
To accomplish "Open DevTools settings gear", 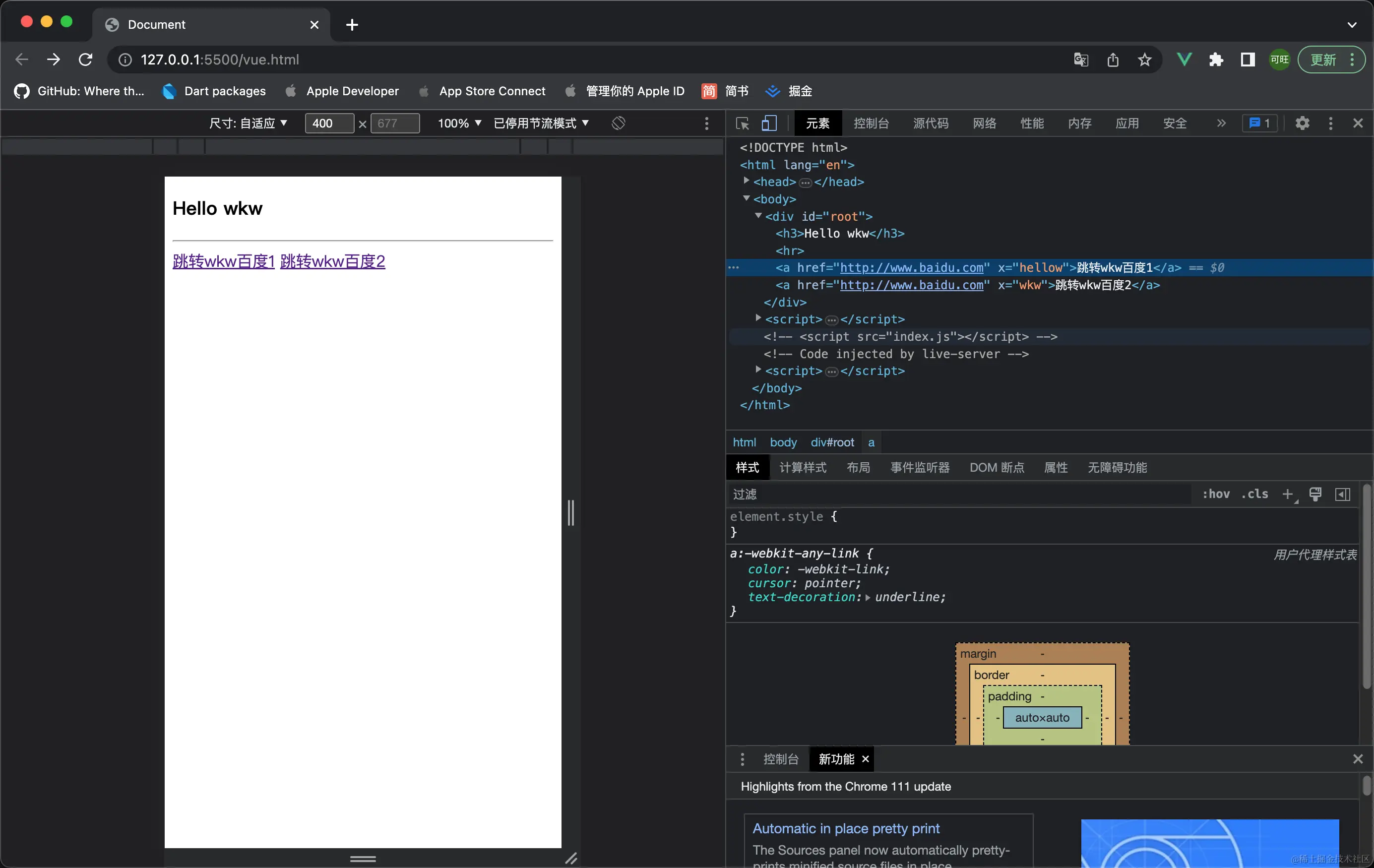I will 1302,124.
